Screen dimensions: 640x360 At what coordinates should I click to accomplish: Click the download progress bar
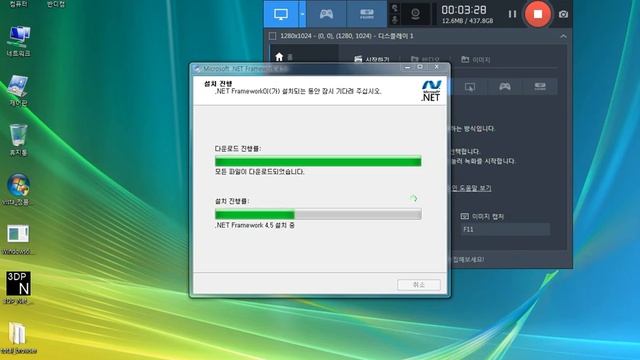[318, 161]
